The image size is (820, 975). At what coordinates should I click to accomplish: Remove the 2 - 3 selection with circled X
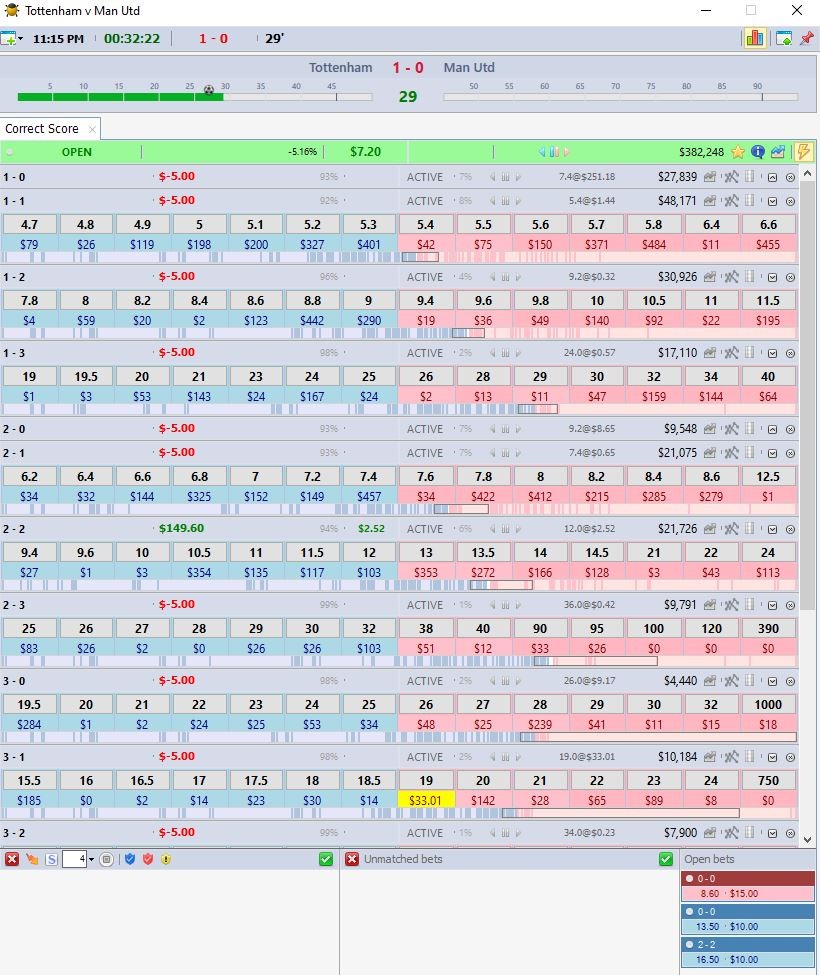click(790, 605)
